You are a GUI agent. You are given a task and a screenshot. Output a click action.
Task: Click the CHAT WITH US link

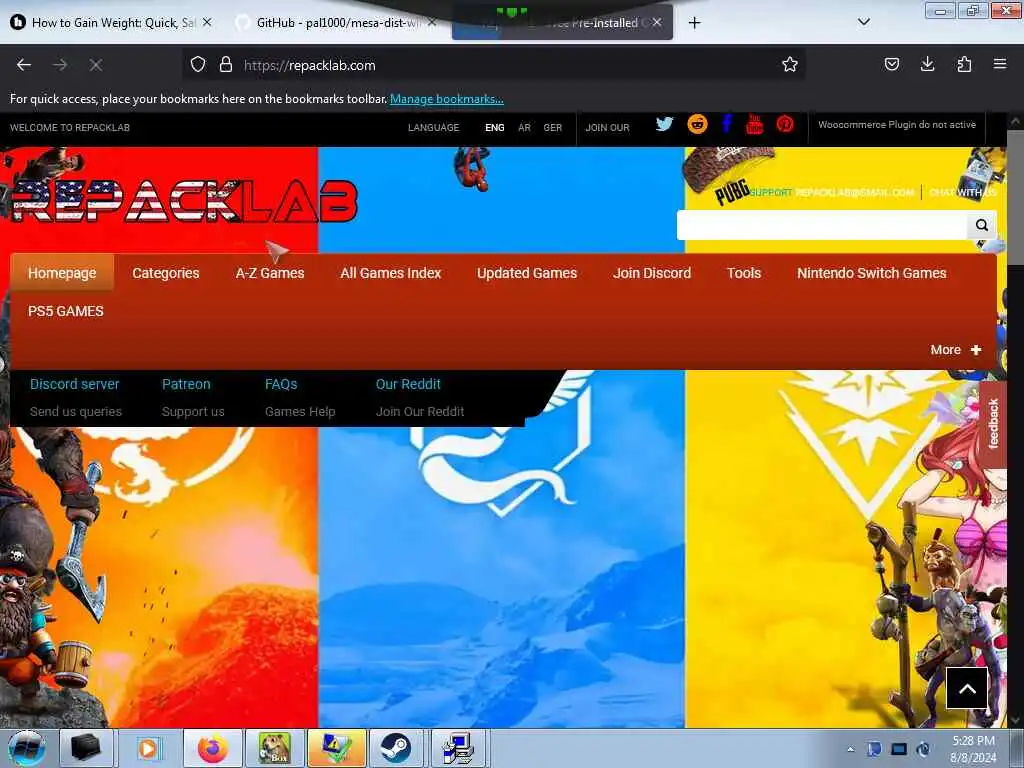(963, 192)
